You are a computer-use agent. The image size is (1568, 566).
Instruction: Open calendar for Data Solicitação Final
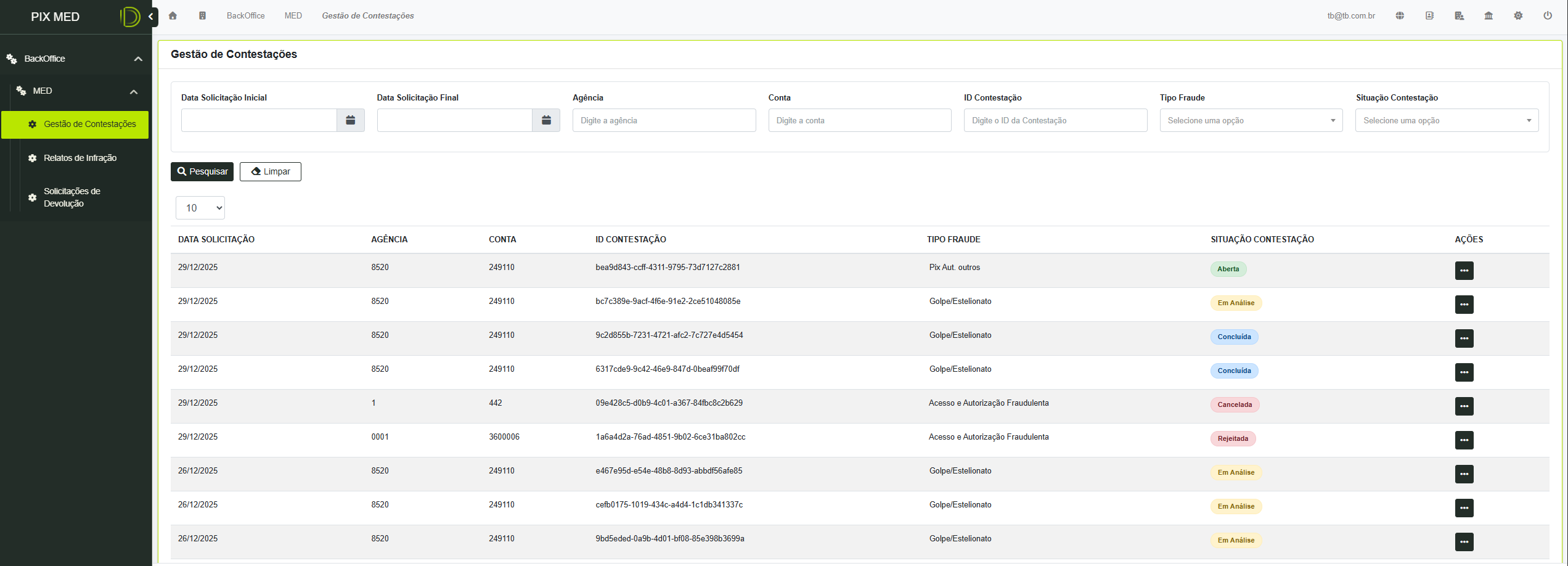[546, 120]
